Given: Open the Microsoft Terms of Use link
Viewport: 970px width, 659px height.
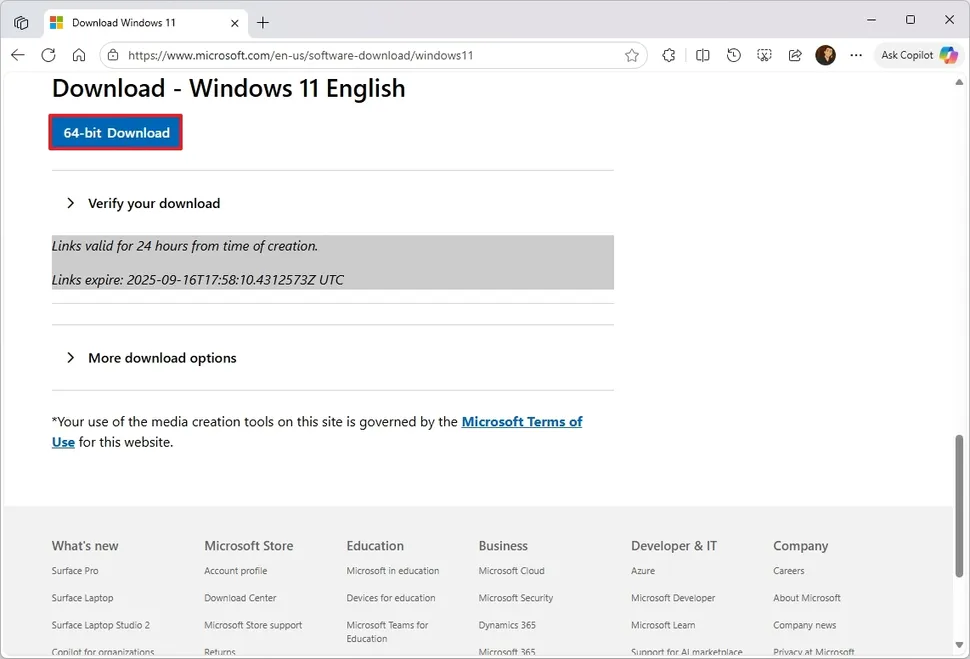Looking at the screenshot, I should (521, 422).
